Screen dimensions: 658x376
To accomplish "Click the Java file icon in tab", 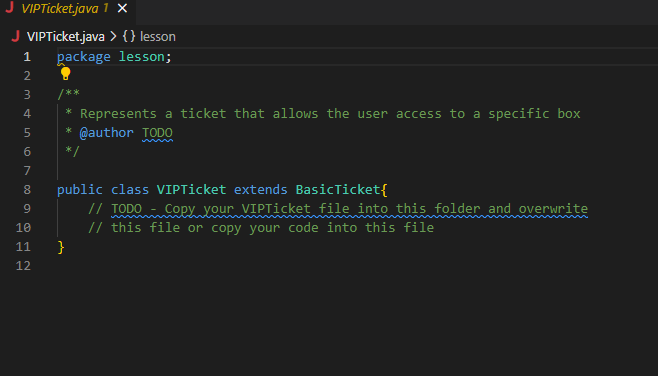I will click(x=10, y=8).
